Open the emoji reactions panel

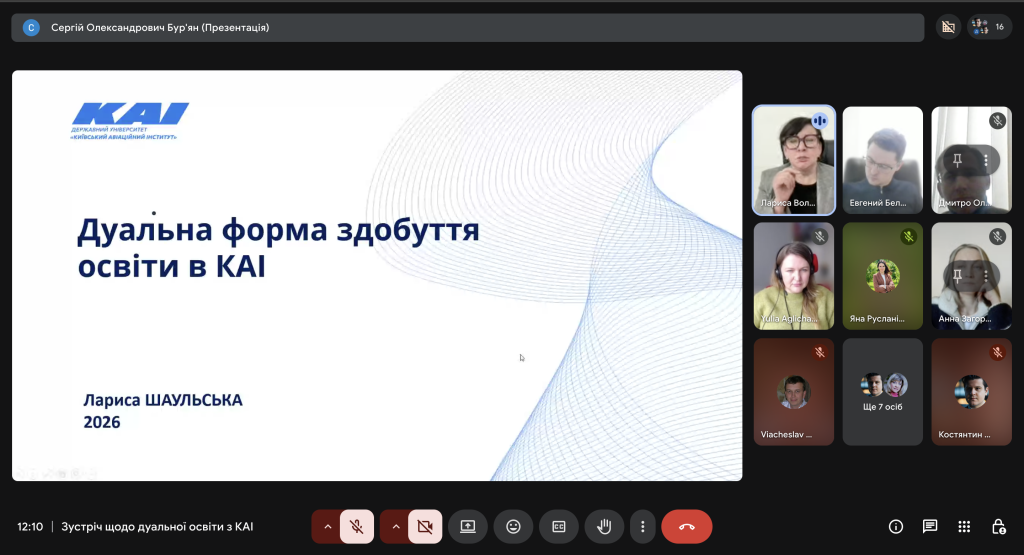tap(513, 526)
